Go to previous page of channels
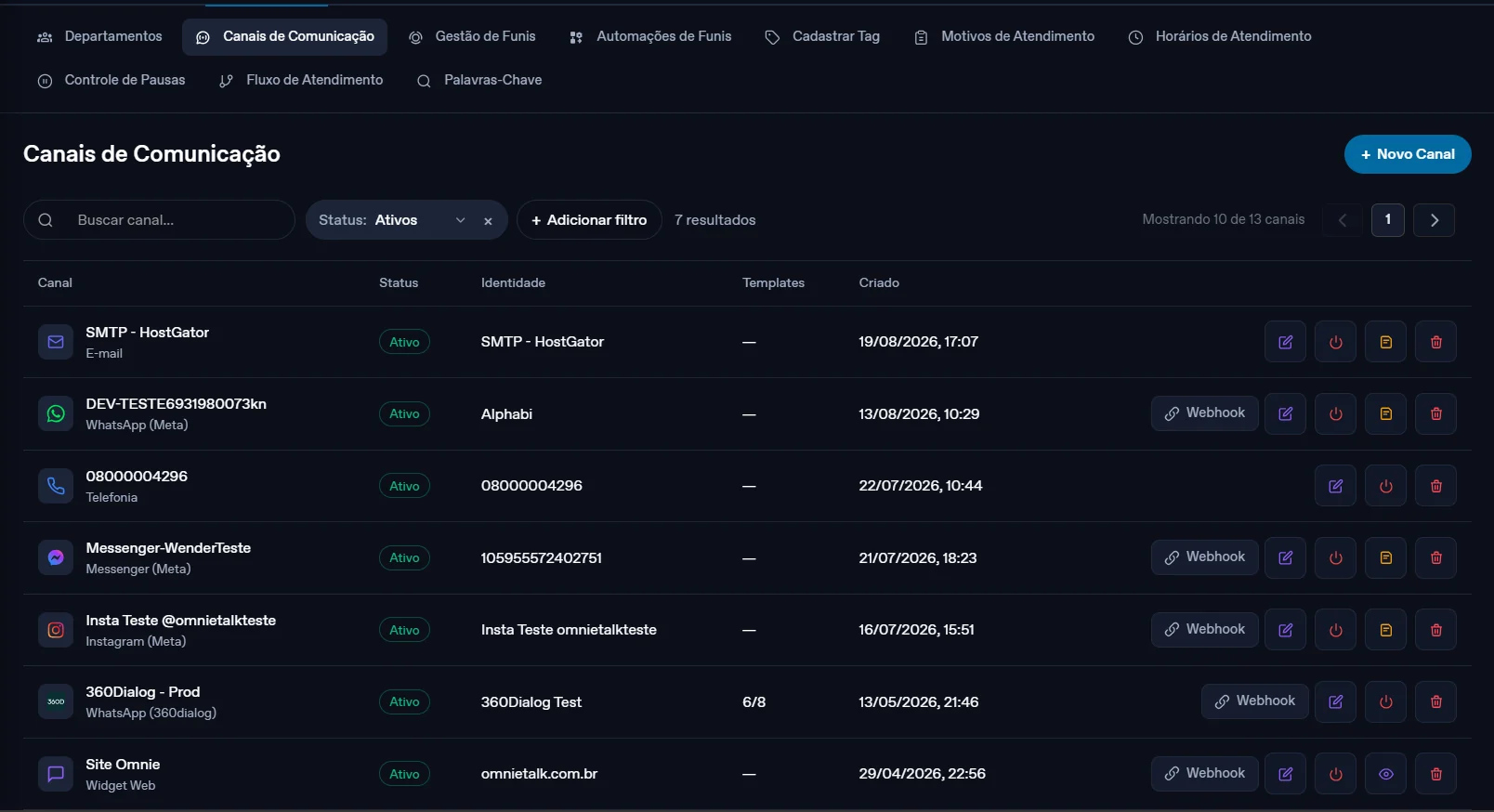 pos(1343,220)
